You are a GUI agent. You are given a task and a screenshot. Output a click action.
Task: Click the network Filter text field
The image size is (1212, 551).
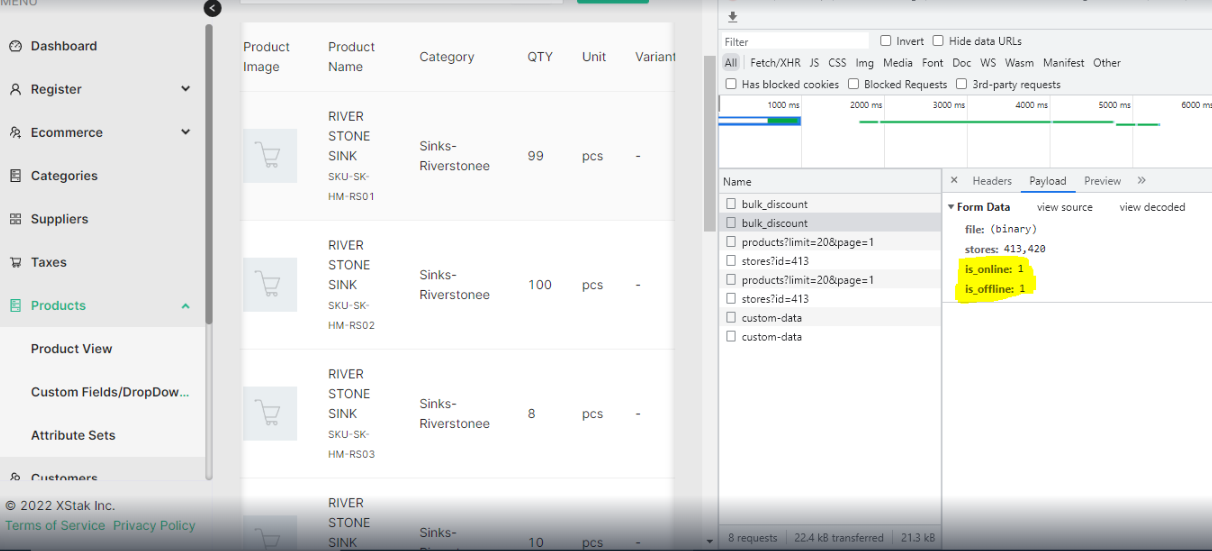point(795,42)
